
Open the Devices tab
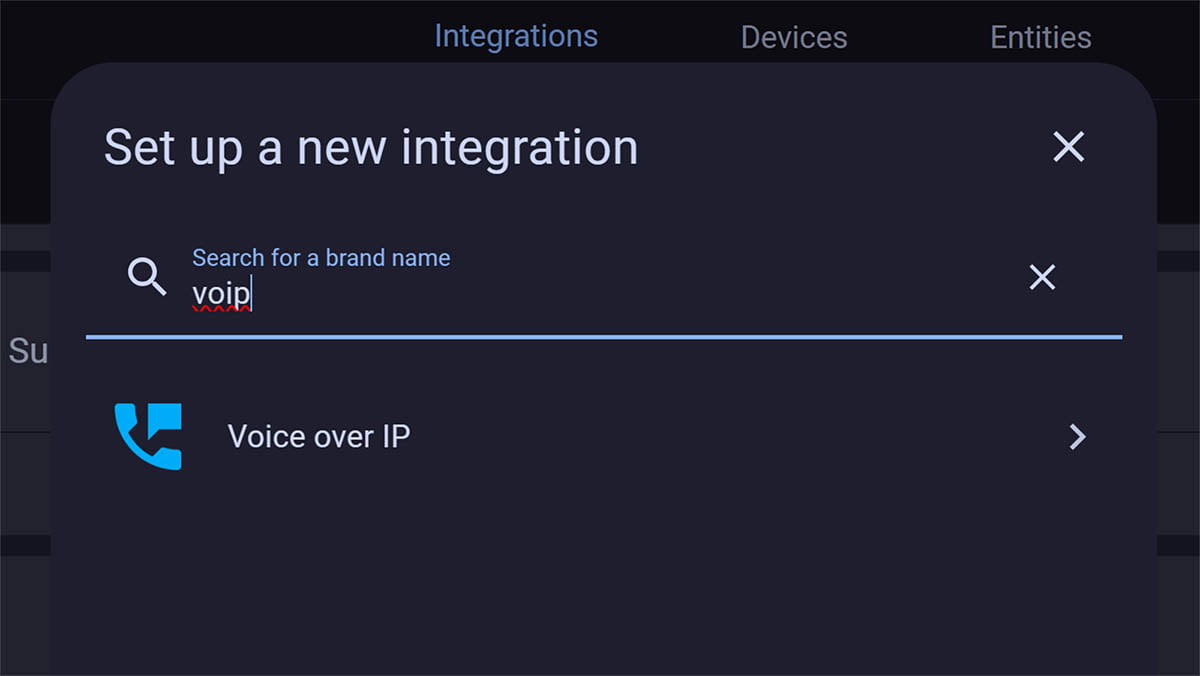[794, 38]
